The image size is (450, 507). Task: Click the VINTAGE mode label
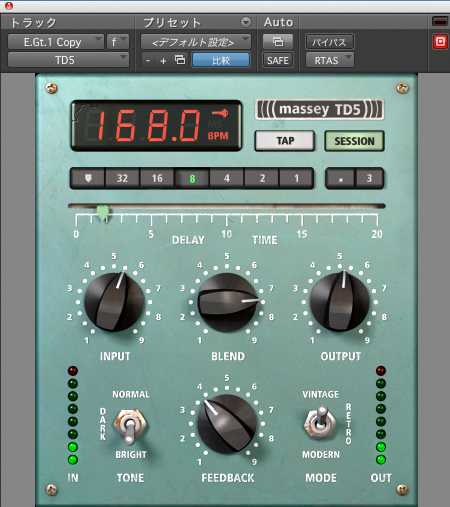coord(321,394)
